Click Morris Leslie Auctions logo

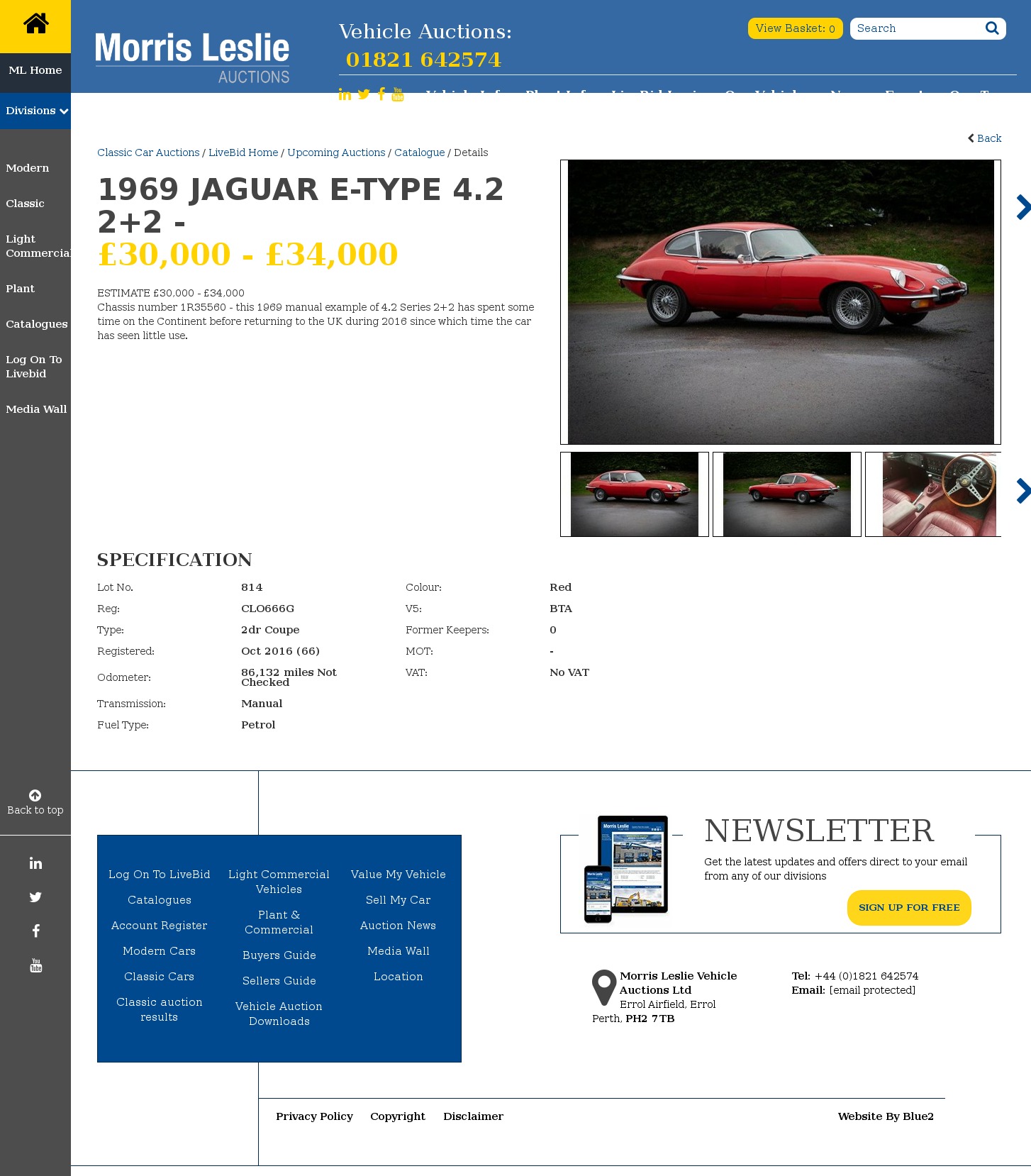[x=192, y=58]
